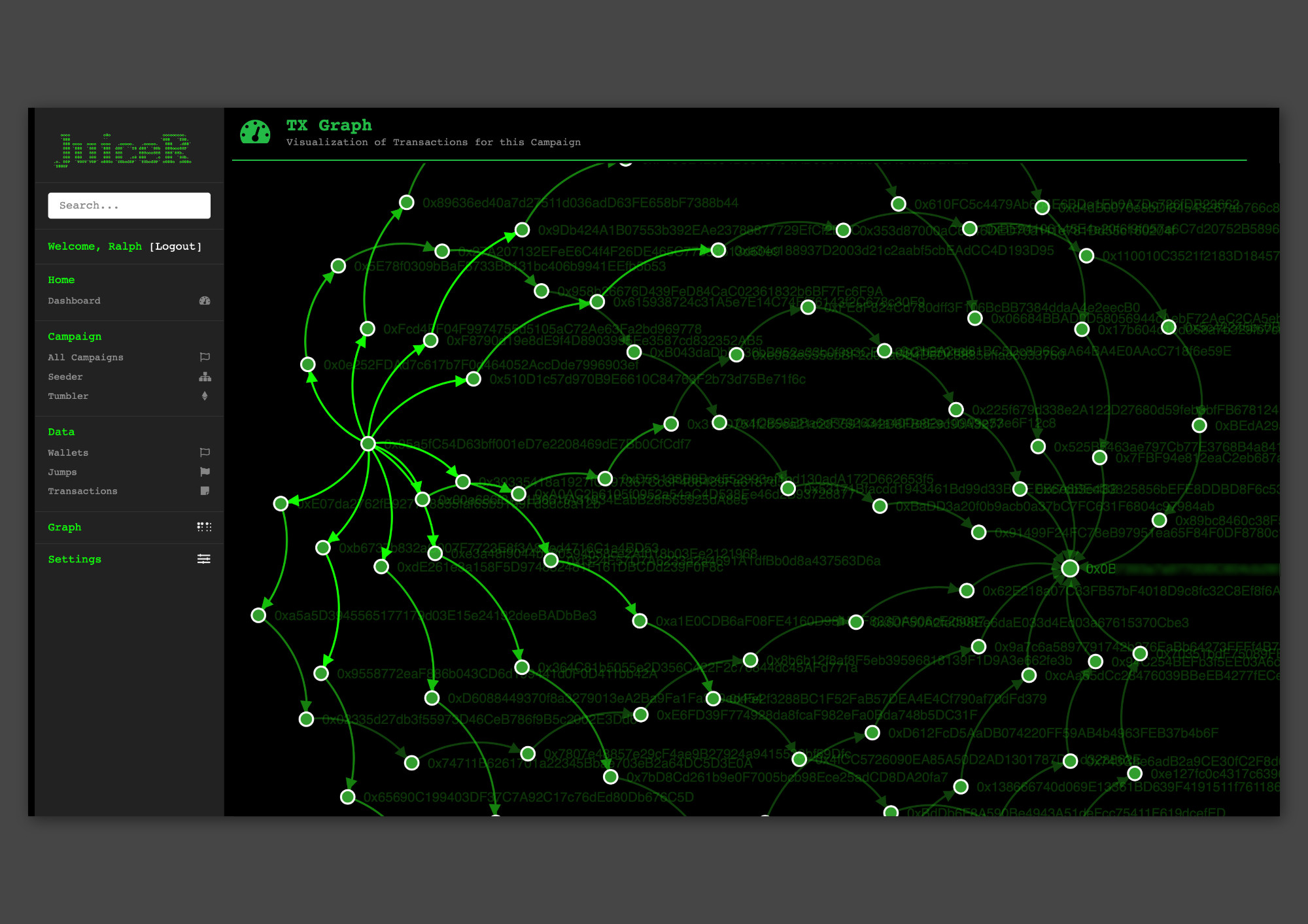Click the Graph dots grid icon
The height and width of the screenshot is (924, 1308).
tap(204, 527)
